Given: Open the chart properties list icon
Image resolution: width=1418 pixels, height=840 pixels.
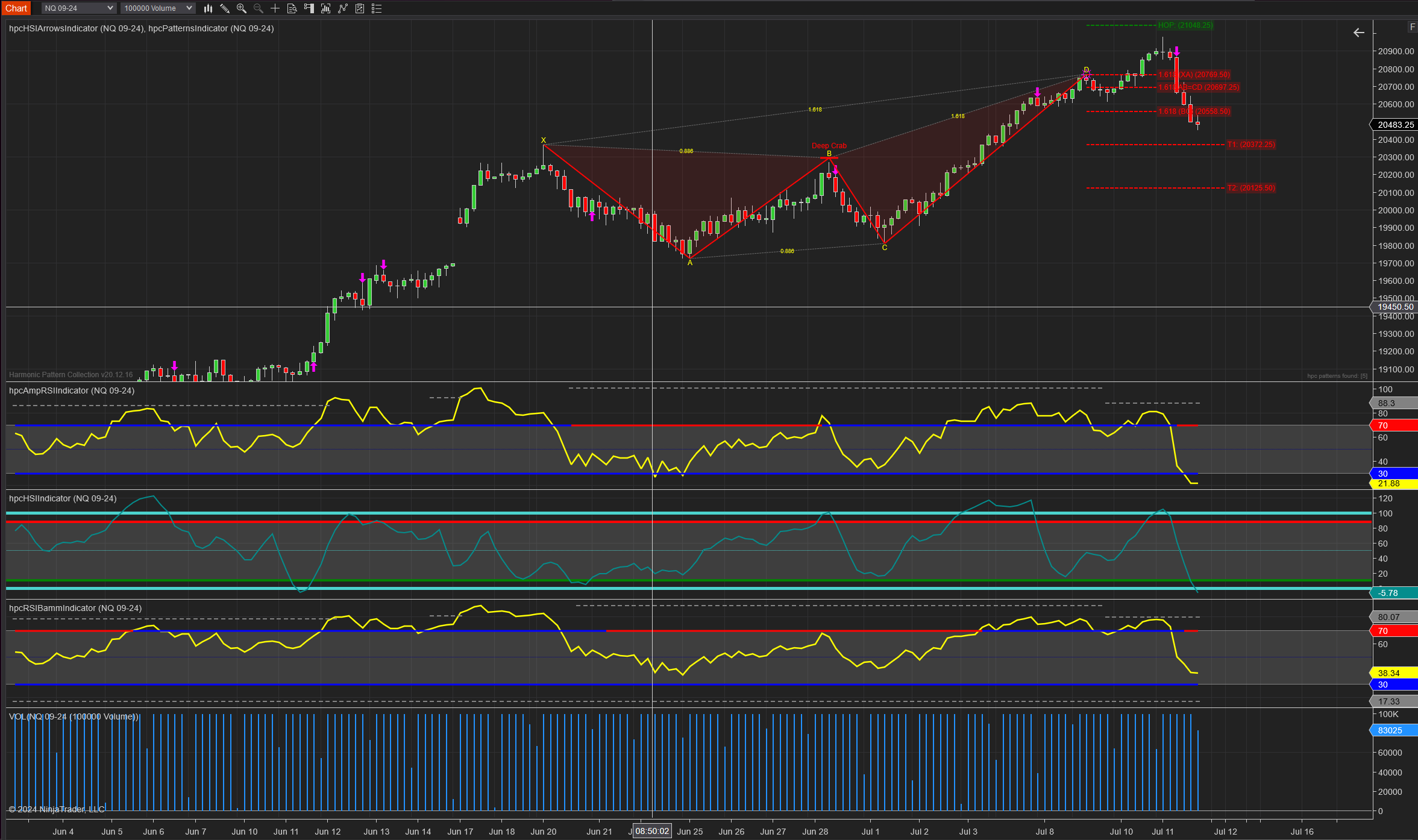Looking at the screenshot, I should pyautogui.click(x=377, y=8).
